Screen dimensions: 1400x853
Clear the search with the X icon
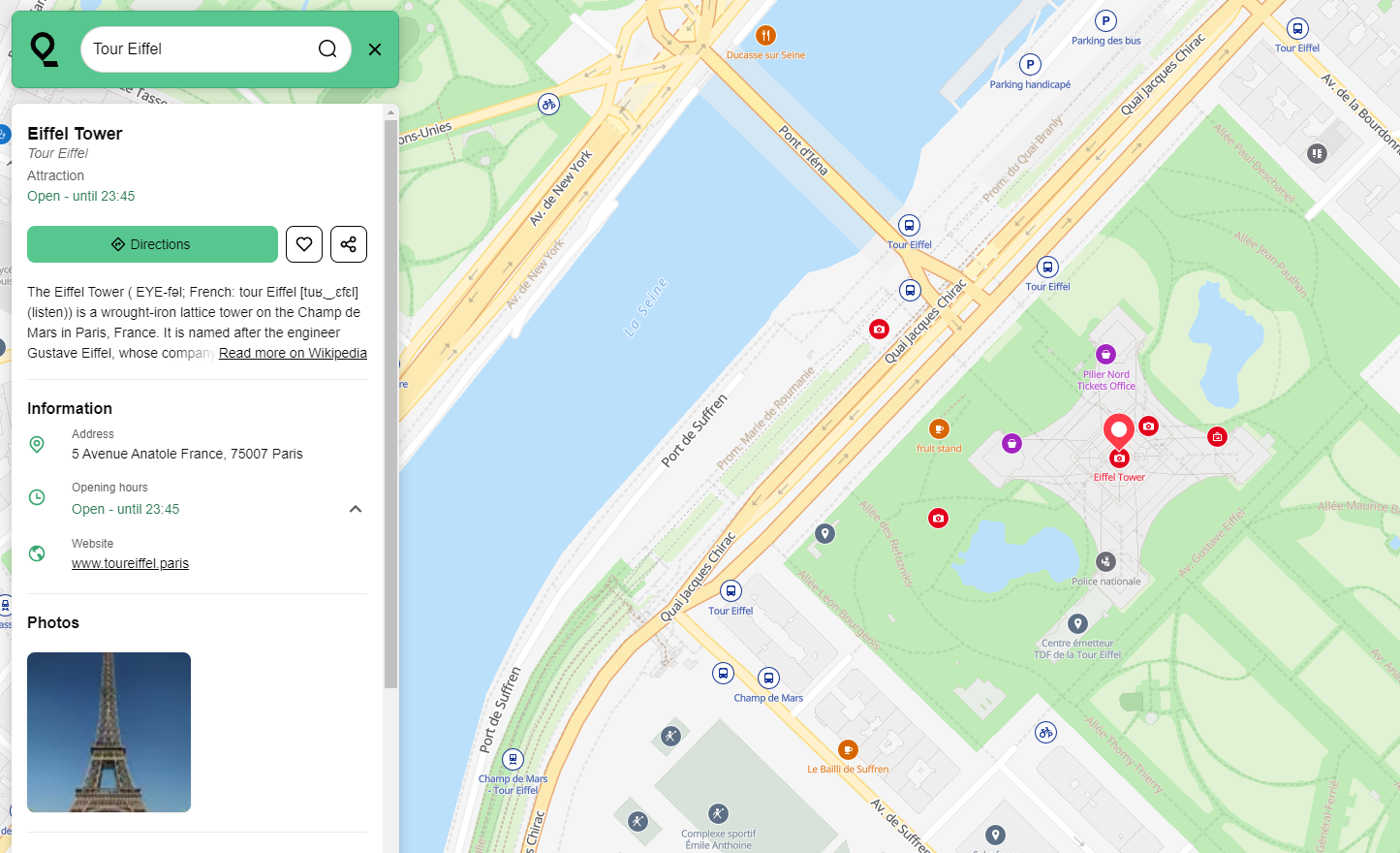(x=375, y=49)
